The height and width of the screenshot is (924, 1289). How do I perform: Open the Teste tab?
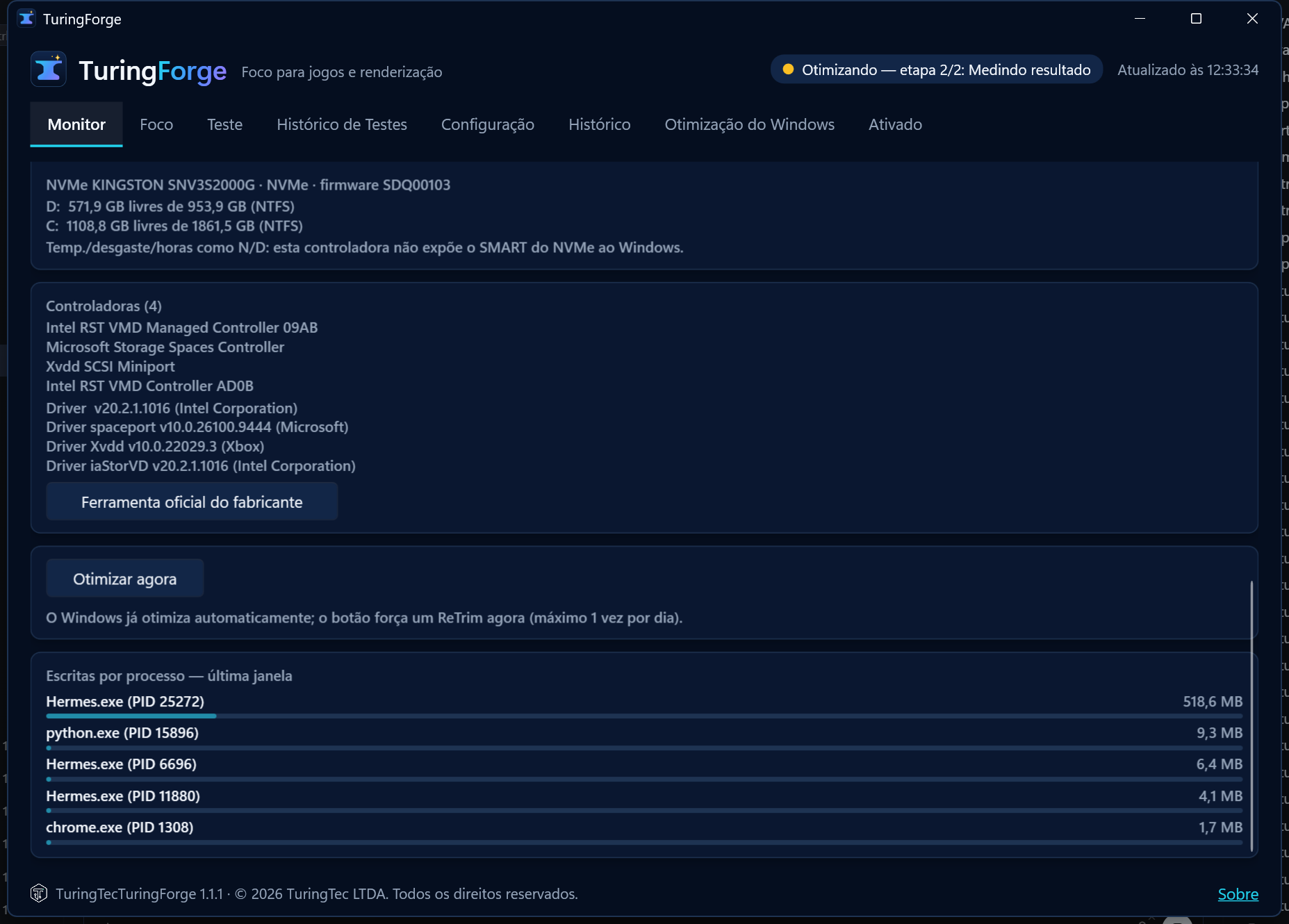click(225, 124)
